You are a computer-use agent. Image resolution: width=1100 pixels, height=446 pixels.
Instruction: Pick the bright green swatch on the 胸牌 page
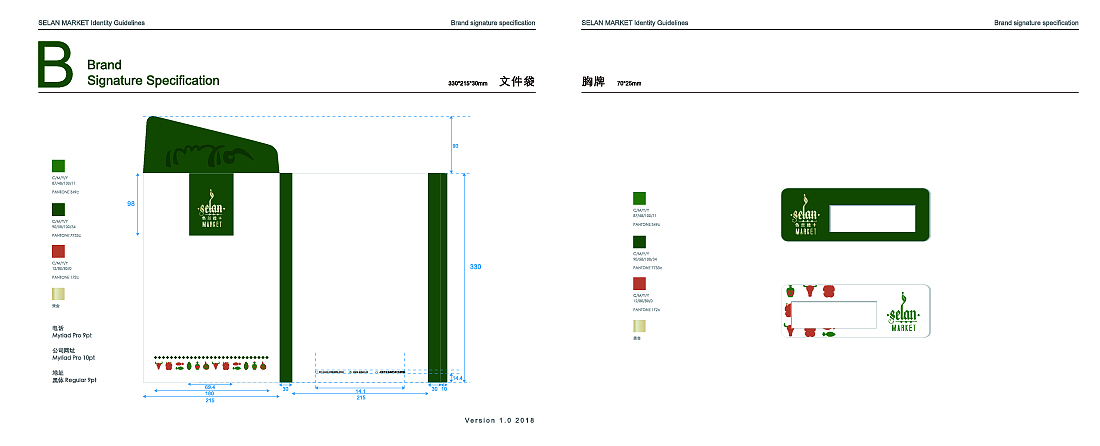click(639, 198)
